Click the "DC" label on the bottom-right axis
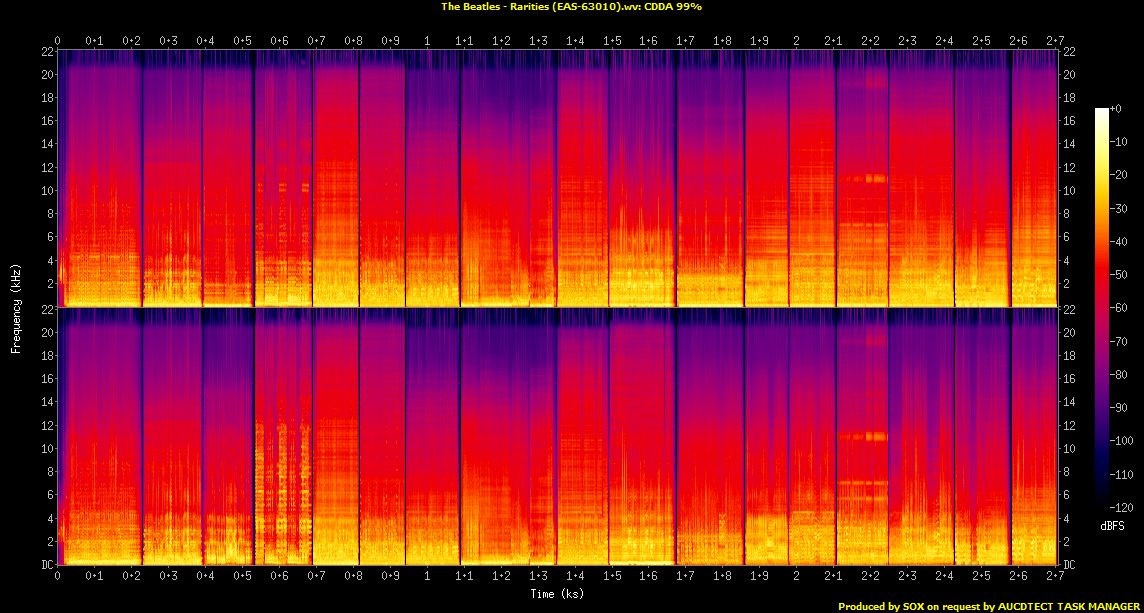Viewport: 1144px width, 613px height. tap(1070, 565)
